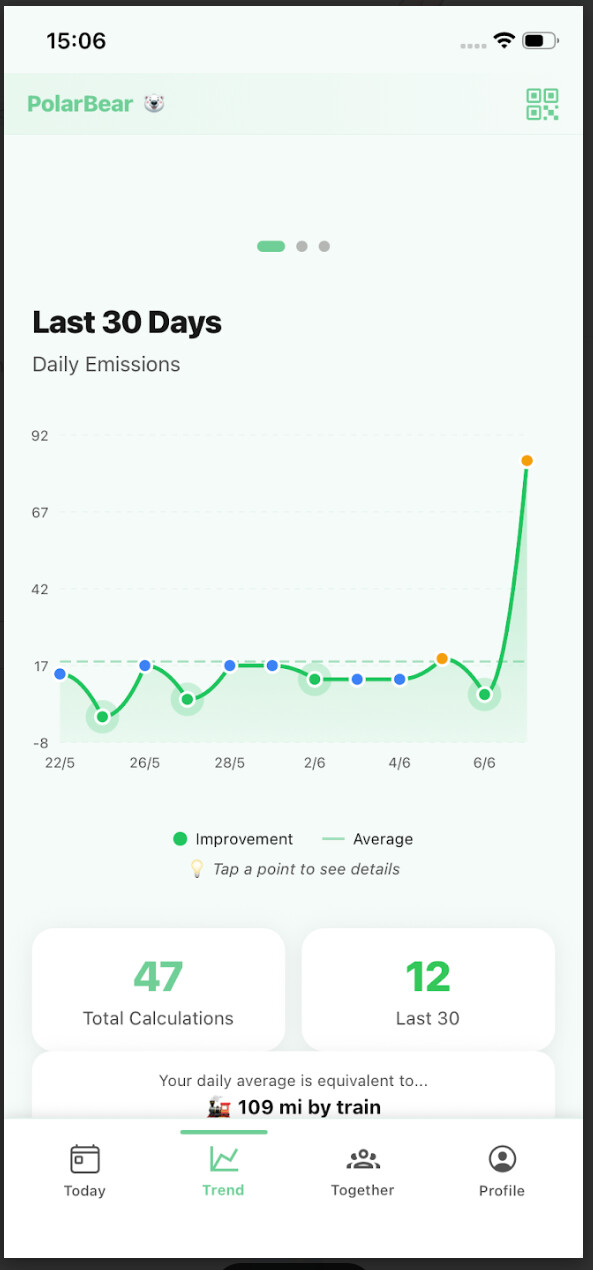Open the Profile person icon
This screenshot has width=593, height=1270.
(502, 1159)
